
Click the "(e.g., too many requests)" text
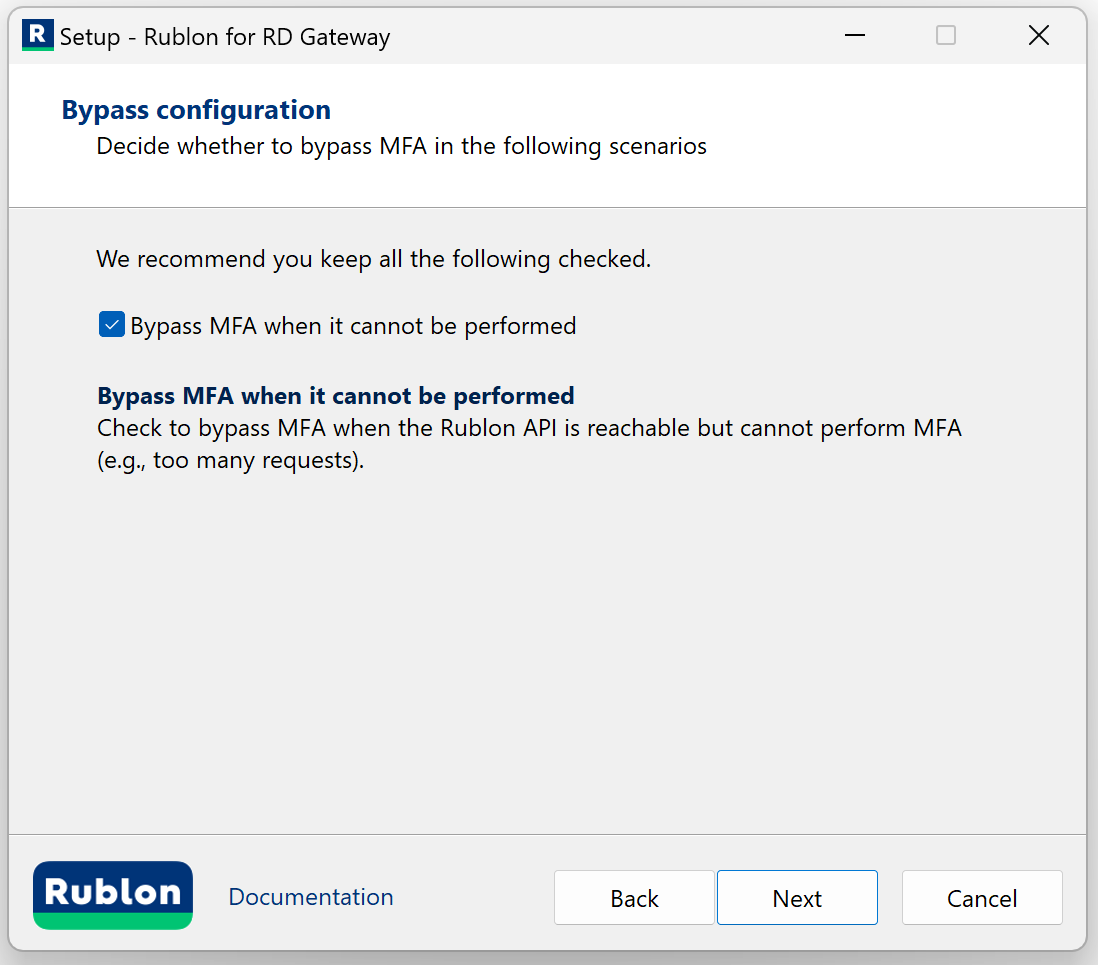coord(230,462)
